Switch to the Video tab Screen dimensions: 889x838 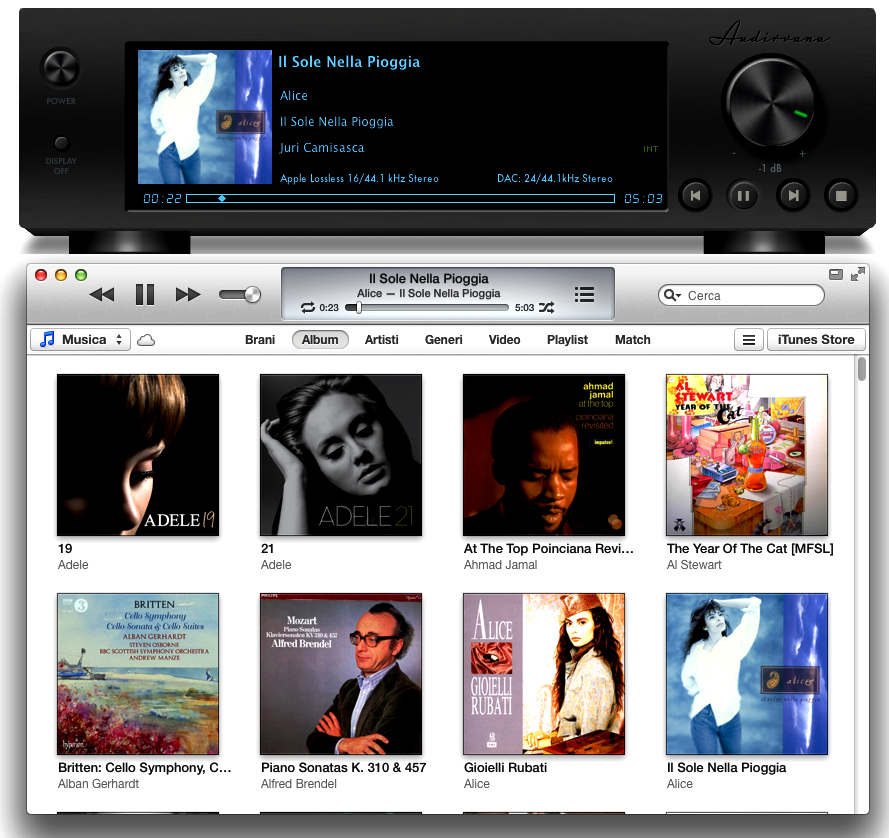(x=505, y=340)
